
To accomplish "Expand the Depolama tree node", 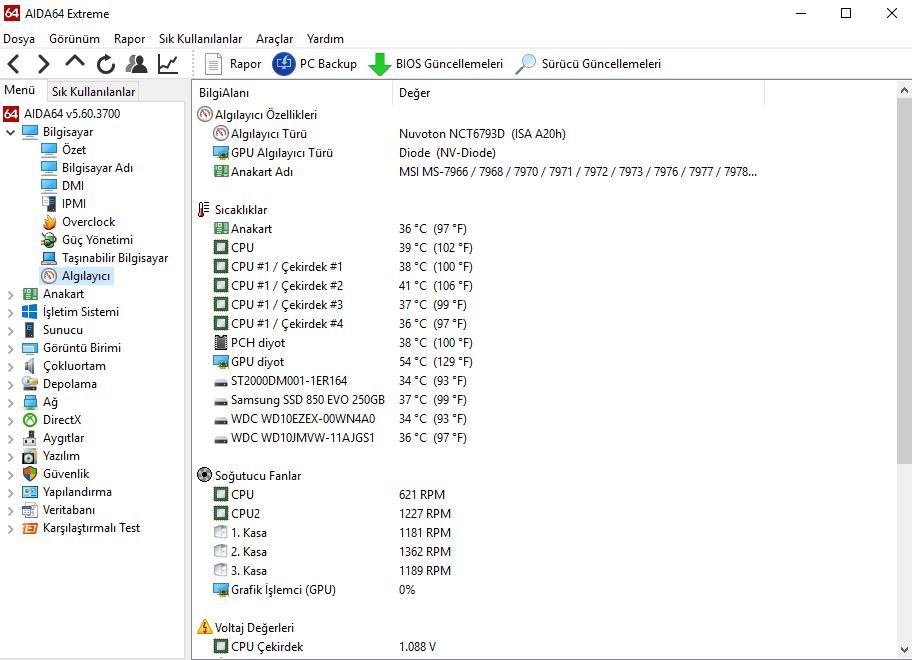I will [10, 384].
